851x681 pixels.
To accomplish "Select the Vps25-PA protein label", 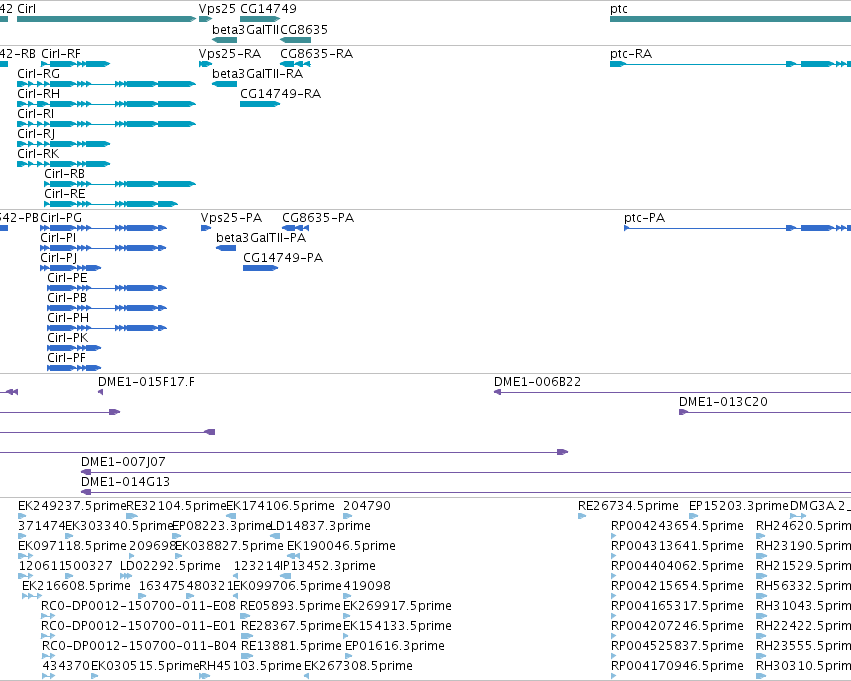I will pos(232,218).
